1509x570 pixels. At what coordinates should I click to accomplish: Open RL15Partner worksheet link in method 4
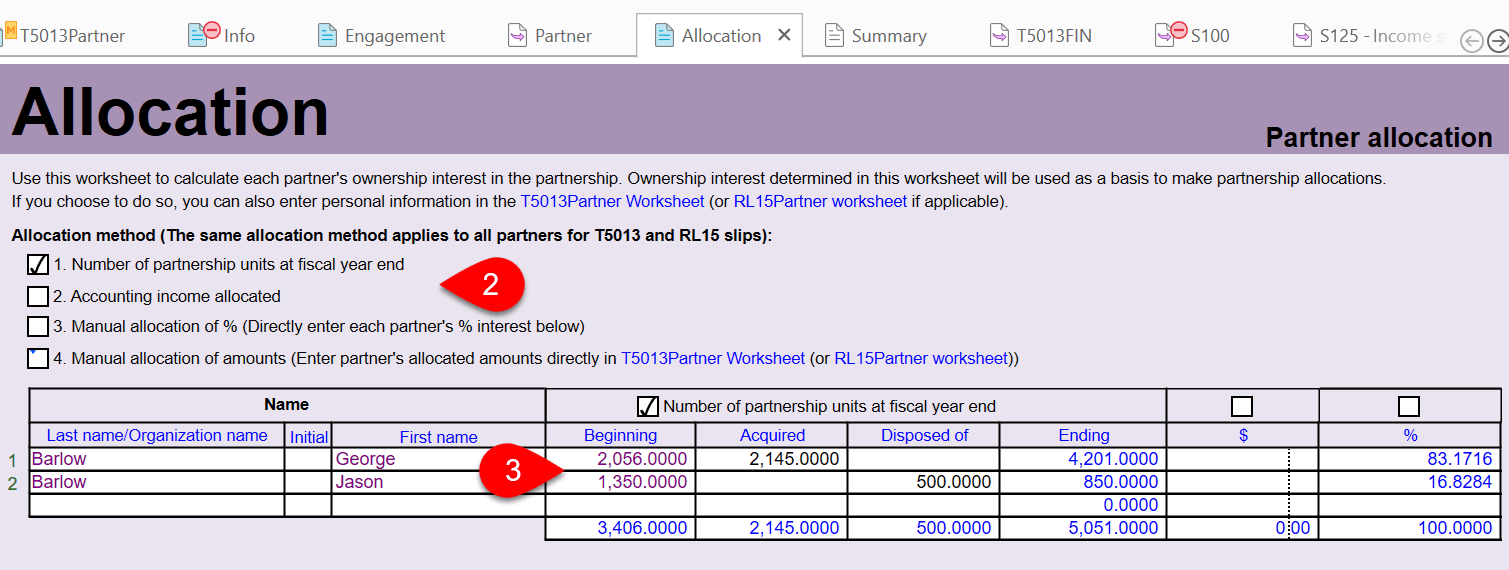coord(921,358)
